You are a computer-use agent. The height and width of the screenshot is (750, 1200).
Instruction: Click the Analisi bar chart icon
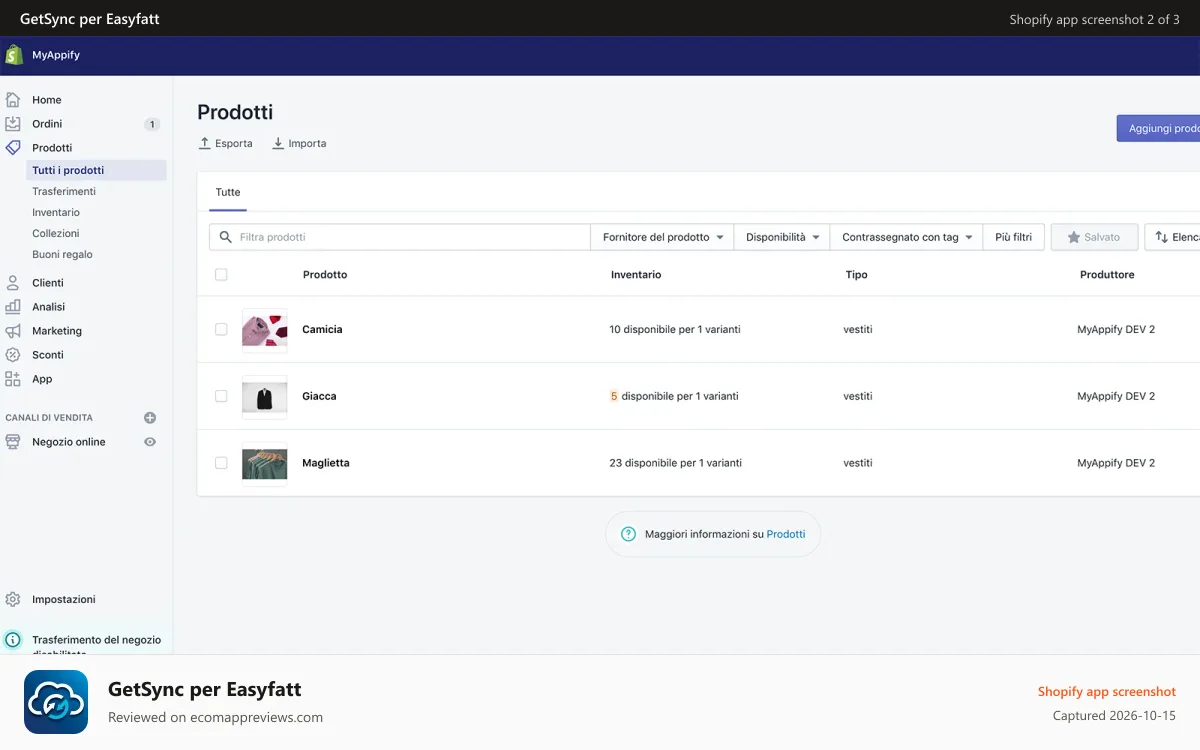[13, 307]
